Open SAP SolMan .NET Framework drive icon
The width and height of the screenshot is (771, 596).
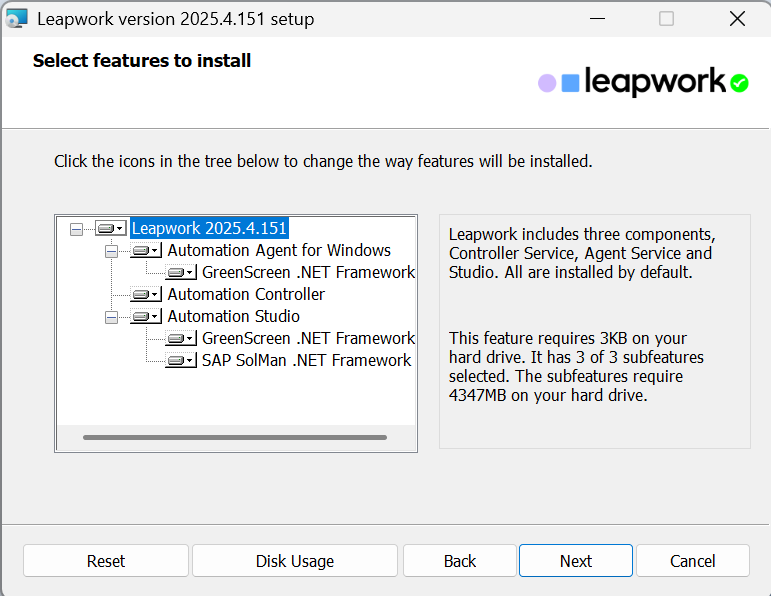(x=180, y=361)
